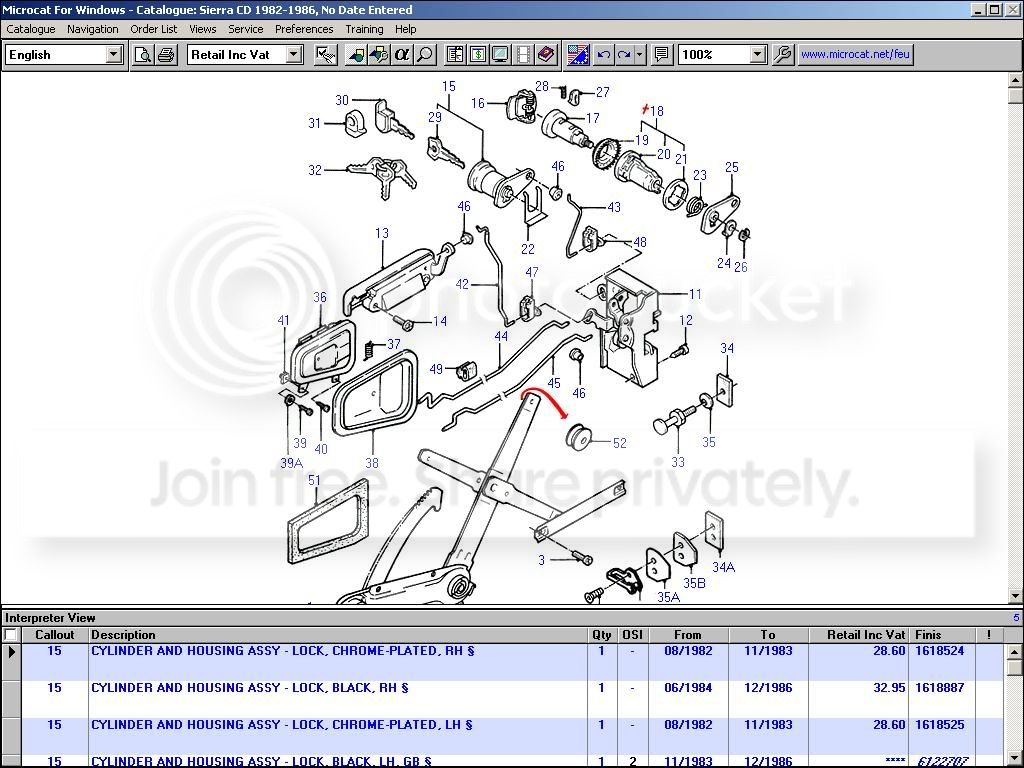The width and height of the screenshot is (1024, 768).
Task: Click the flag language/market icon
Action: tap(578, 55)
